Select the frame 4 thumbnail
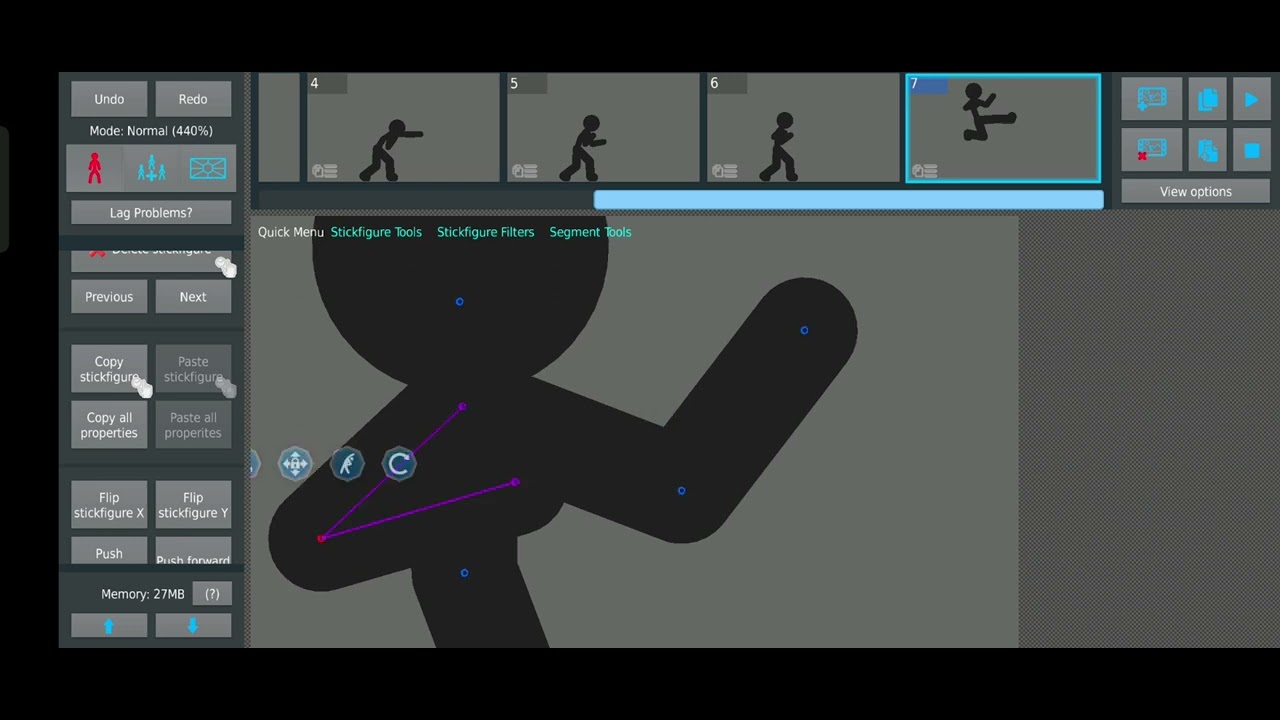The image size is (1280, 720). click(403, 128)
